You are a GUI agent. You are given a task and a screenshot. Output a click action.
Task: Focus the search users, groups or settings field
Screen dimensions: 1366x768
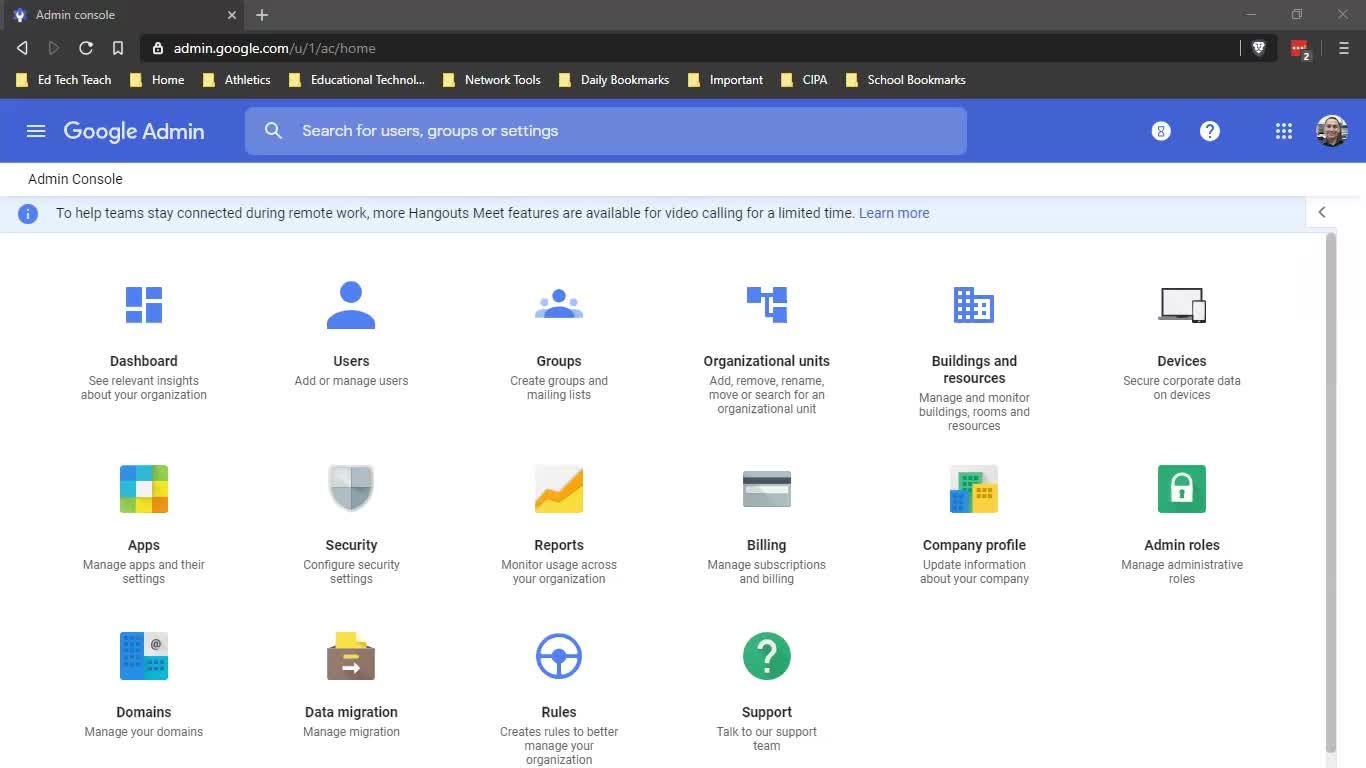click(606, 131)
